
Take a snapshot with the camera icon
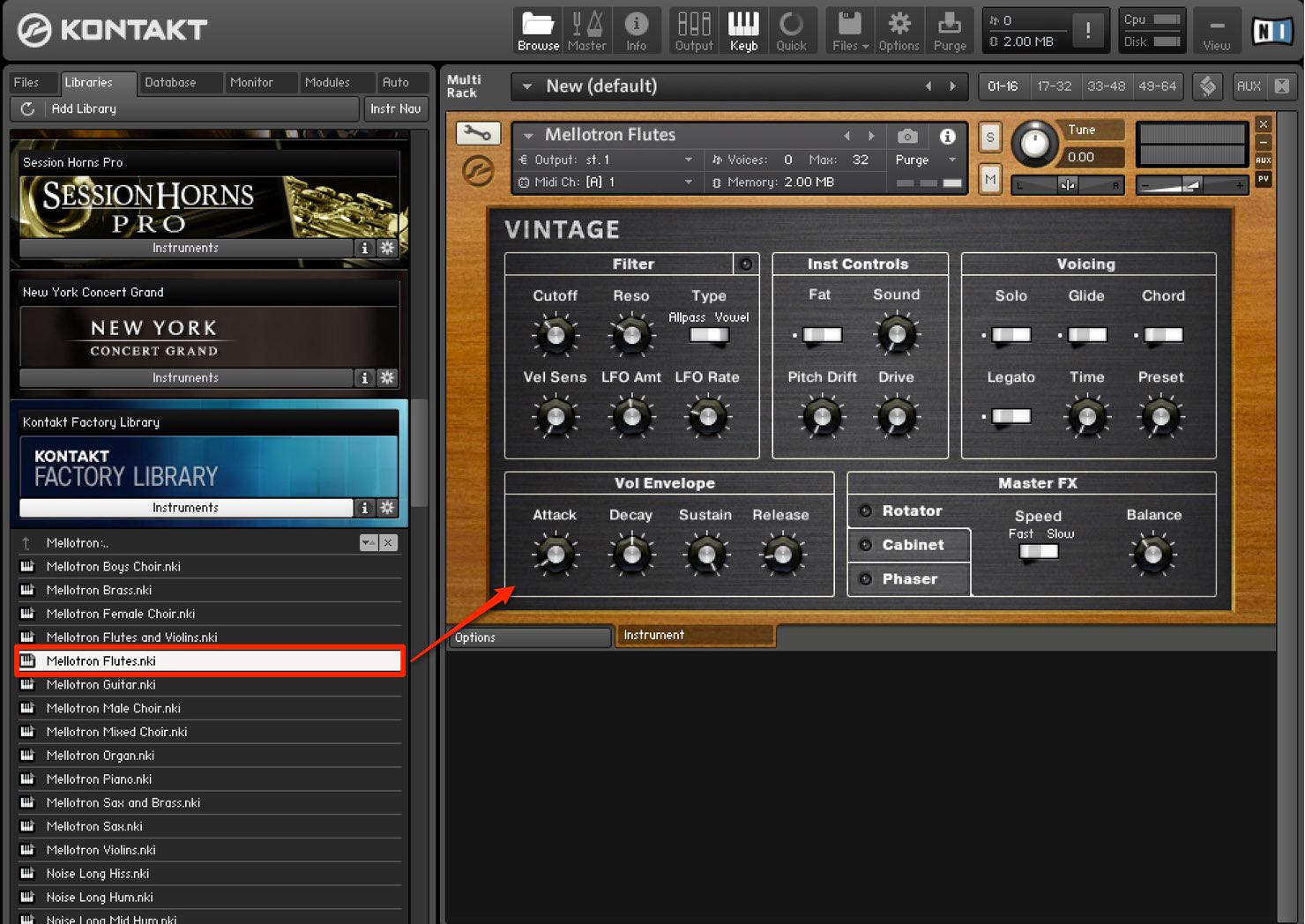point(907,136)
